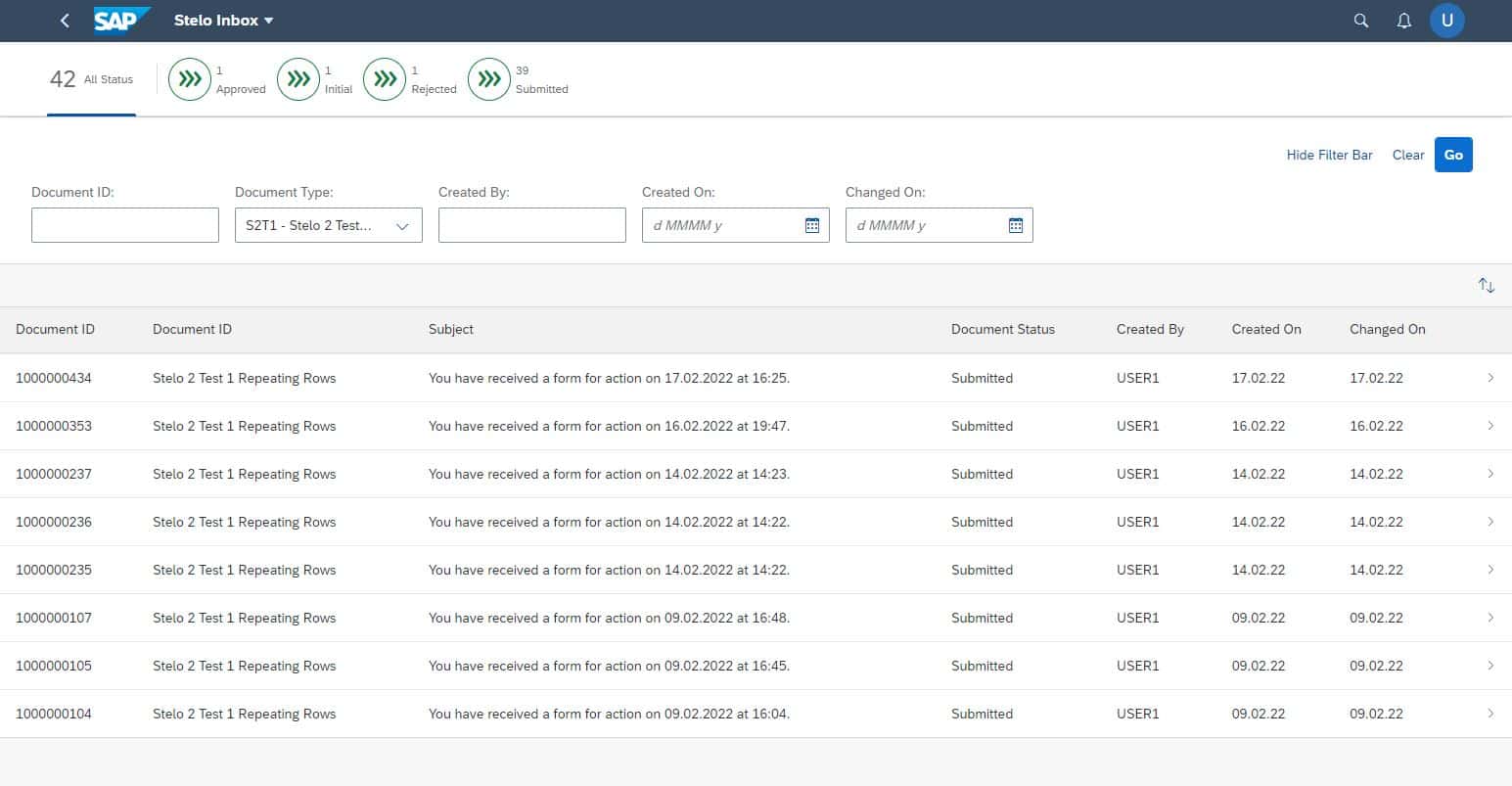This screenshot has height=786, width=1512.
Task: Click subject received on 09.02.2022 at 16:04
Action: coord(609,714)
